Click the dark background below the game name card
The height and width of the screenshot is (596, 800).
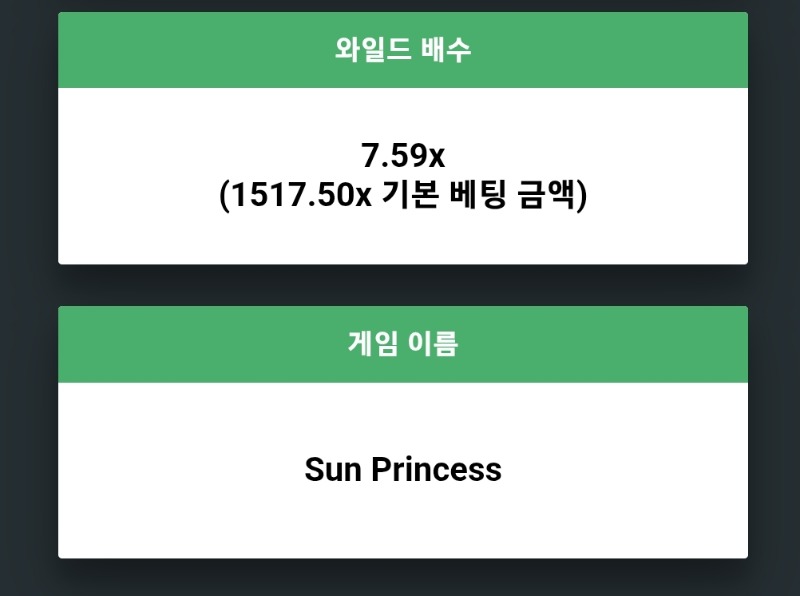[402, 578]
